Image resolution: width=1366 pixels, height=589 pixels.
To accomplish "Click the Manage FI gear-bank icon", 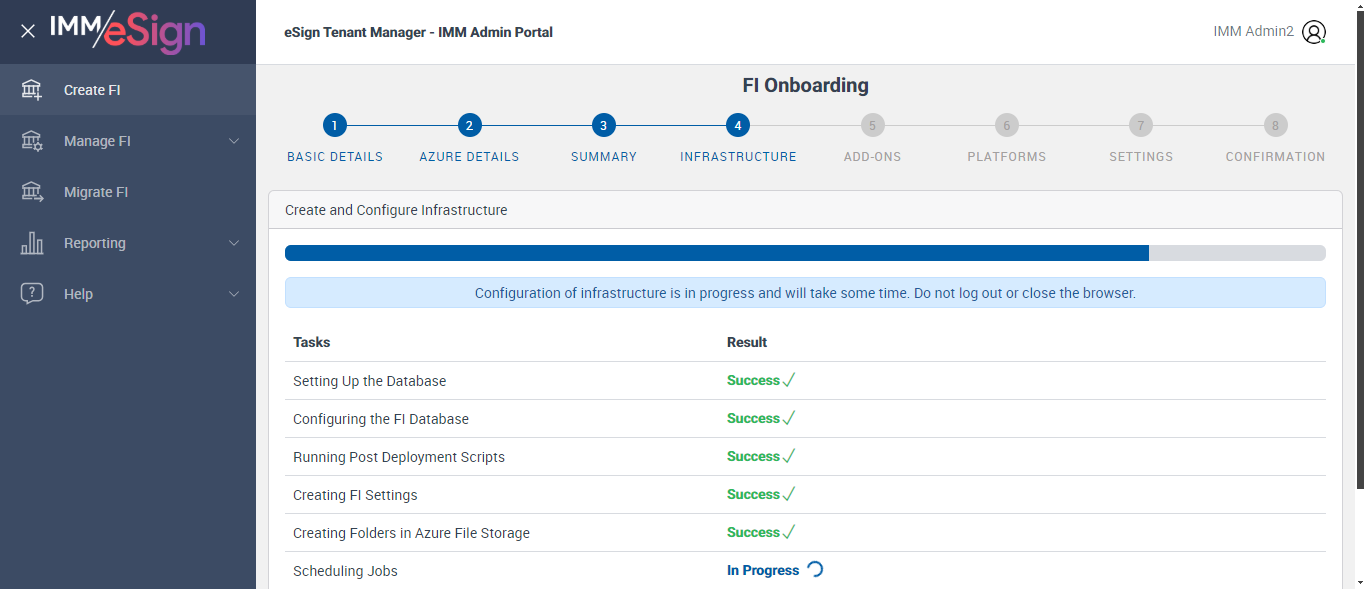I will click(32, 141).
